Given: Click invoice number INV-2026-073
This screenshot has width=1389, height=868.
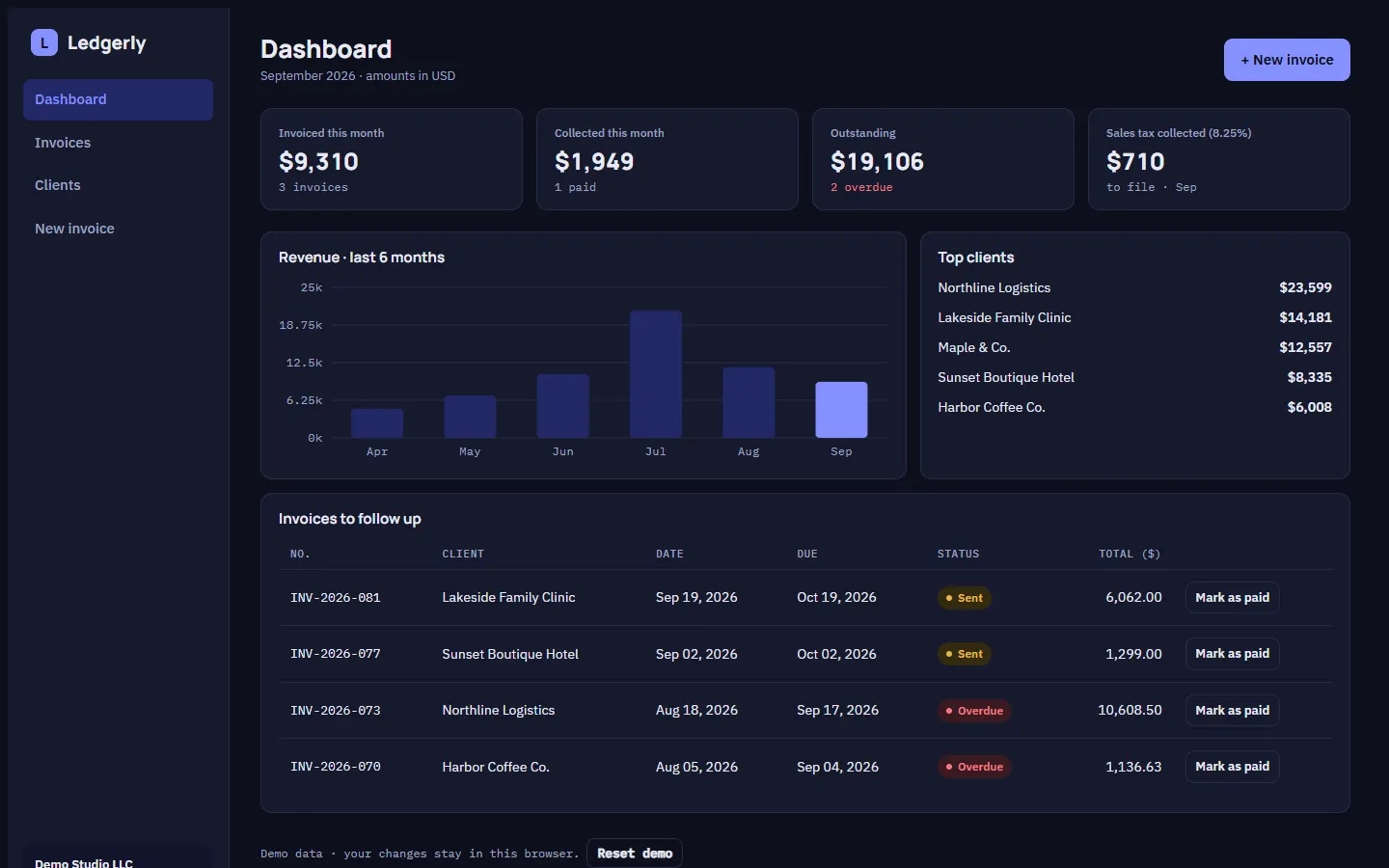Looking at the screenshot, I should coord(336,711).
